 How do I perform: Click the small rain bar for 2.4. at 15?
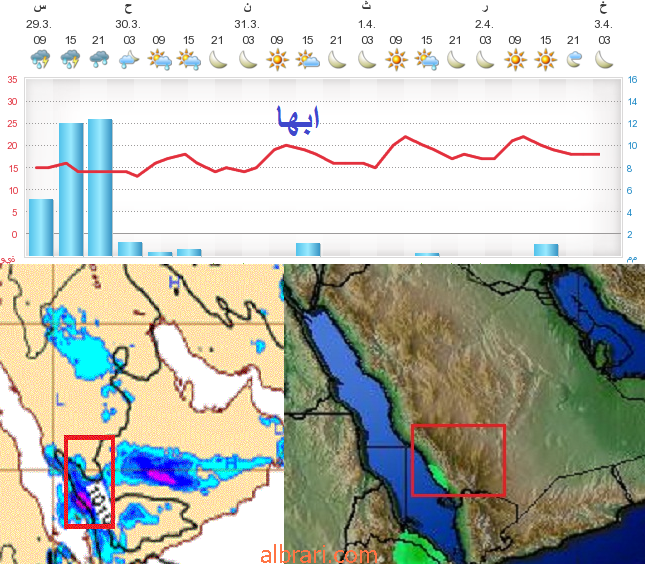coord(546,250)
